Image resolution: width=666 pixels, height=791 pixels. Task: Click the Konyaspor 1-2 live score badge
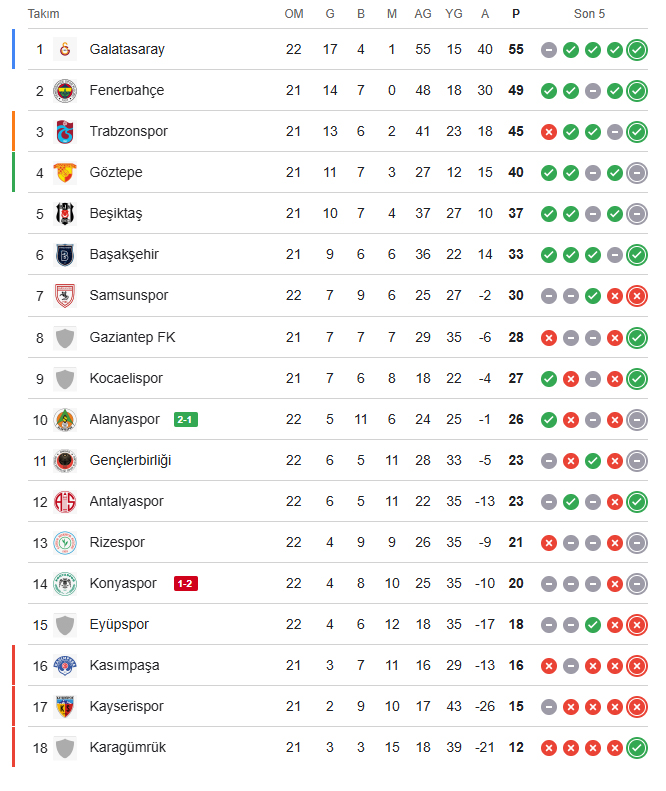pyautogui.click(x=186, y=583)
